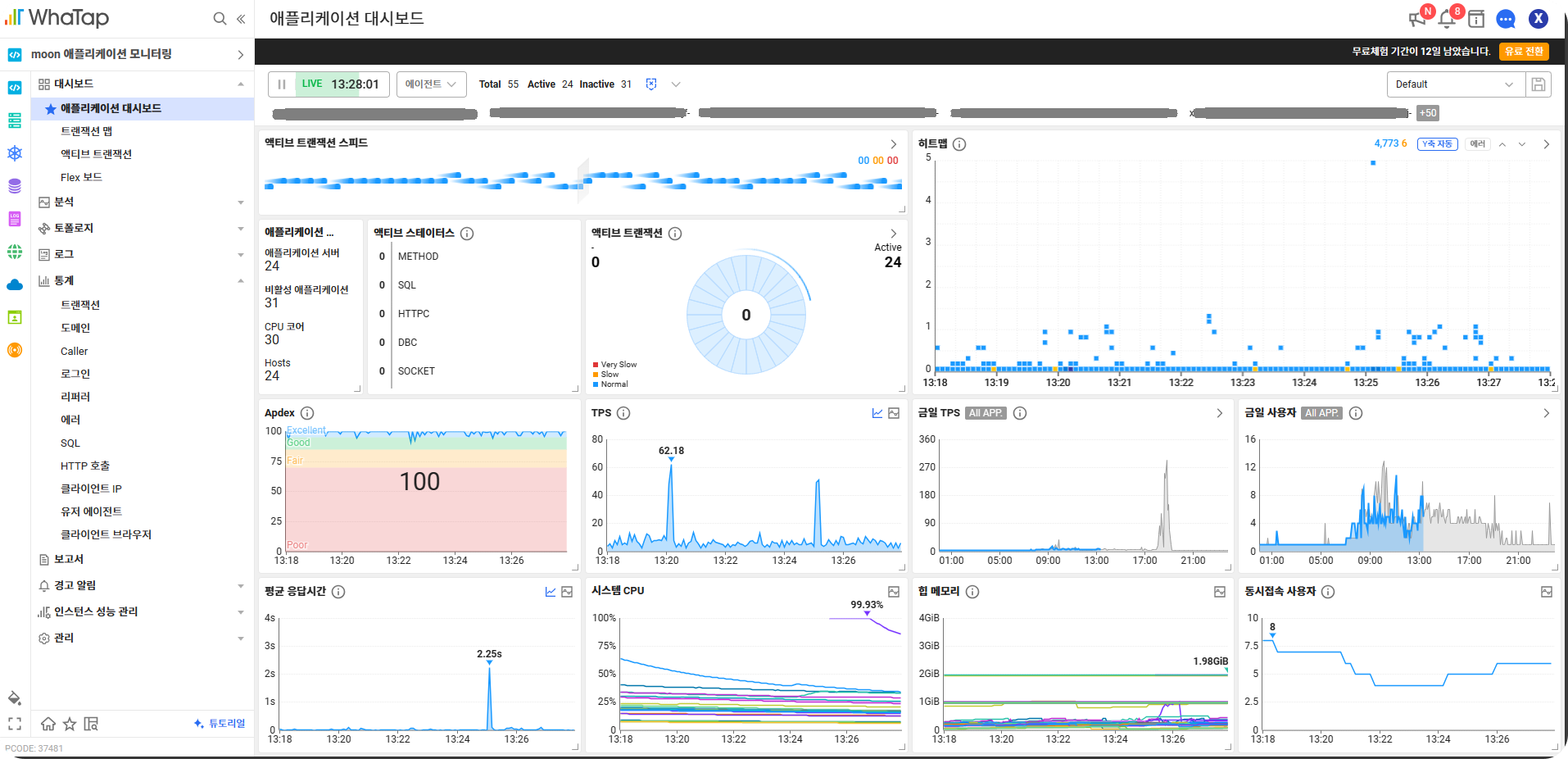Open the blue chat support bubble
Image resolution: width=1568 pixels, height=759 pixels.
[1506, 19]
